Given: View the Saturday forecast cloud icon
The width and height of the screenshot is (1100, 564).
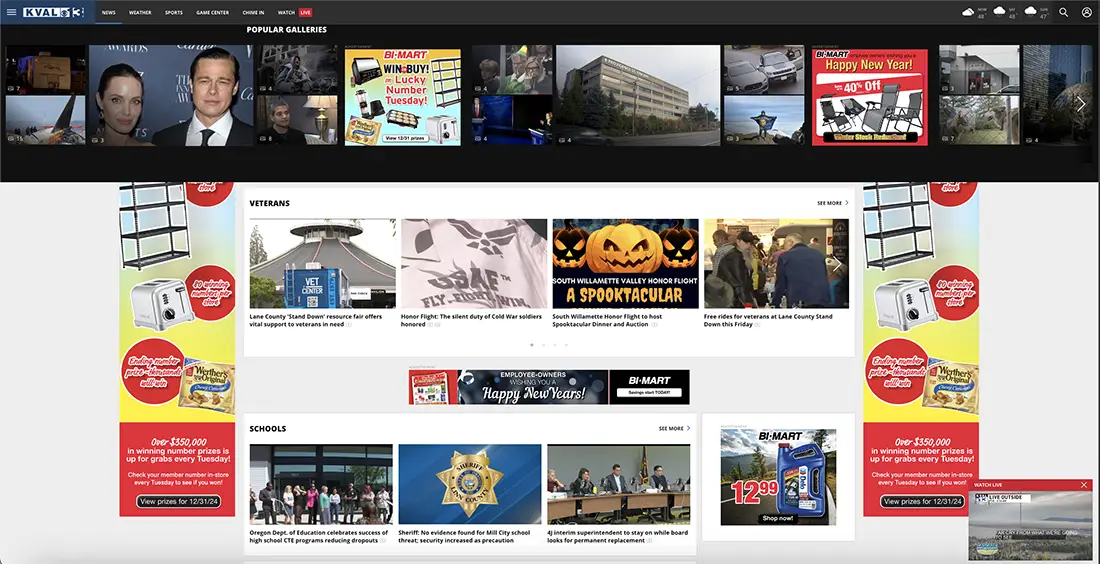Looking at the screenshot, I should point(999,12).
